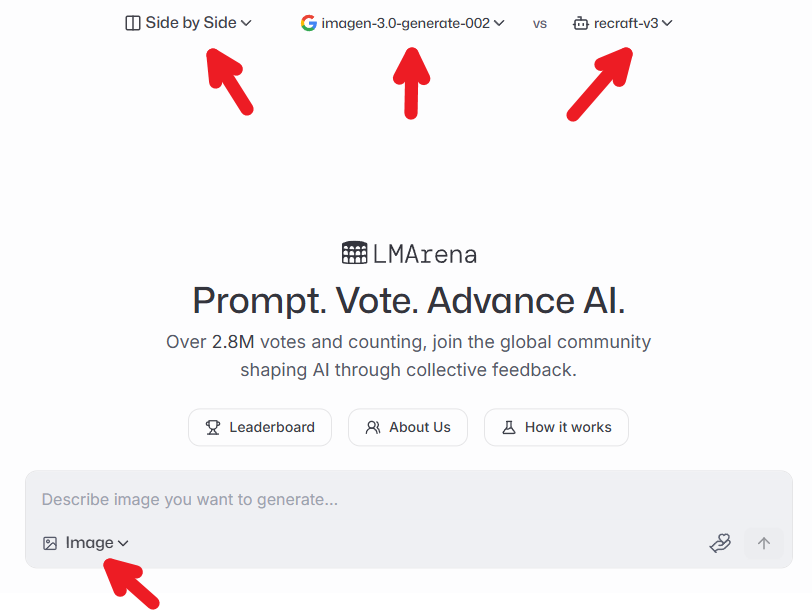Expand the Side by Side chevron
The image size is (812, 615).
pos(246,23)
